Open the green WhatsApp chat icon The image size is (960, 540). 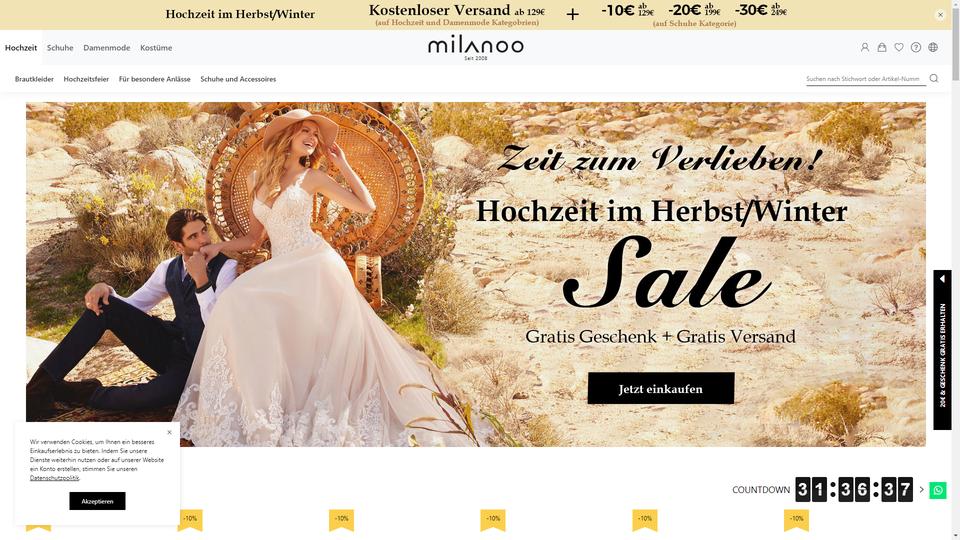pyautogui.click(x=937, y=490)
